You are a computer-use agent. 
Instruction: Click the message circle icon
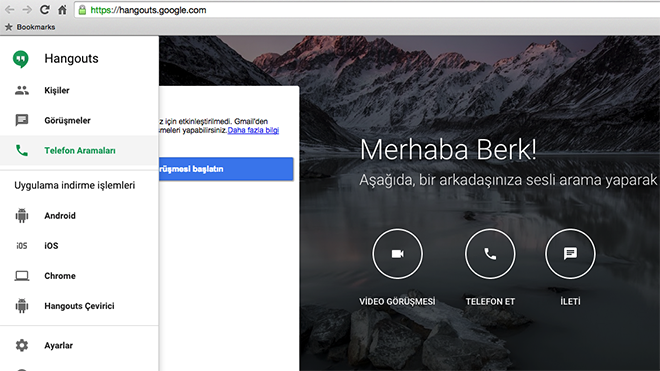click(x=570, y=254)
